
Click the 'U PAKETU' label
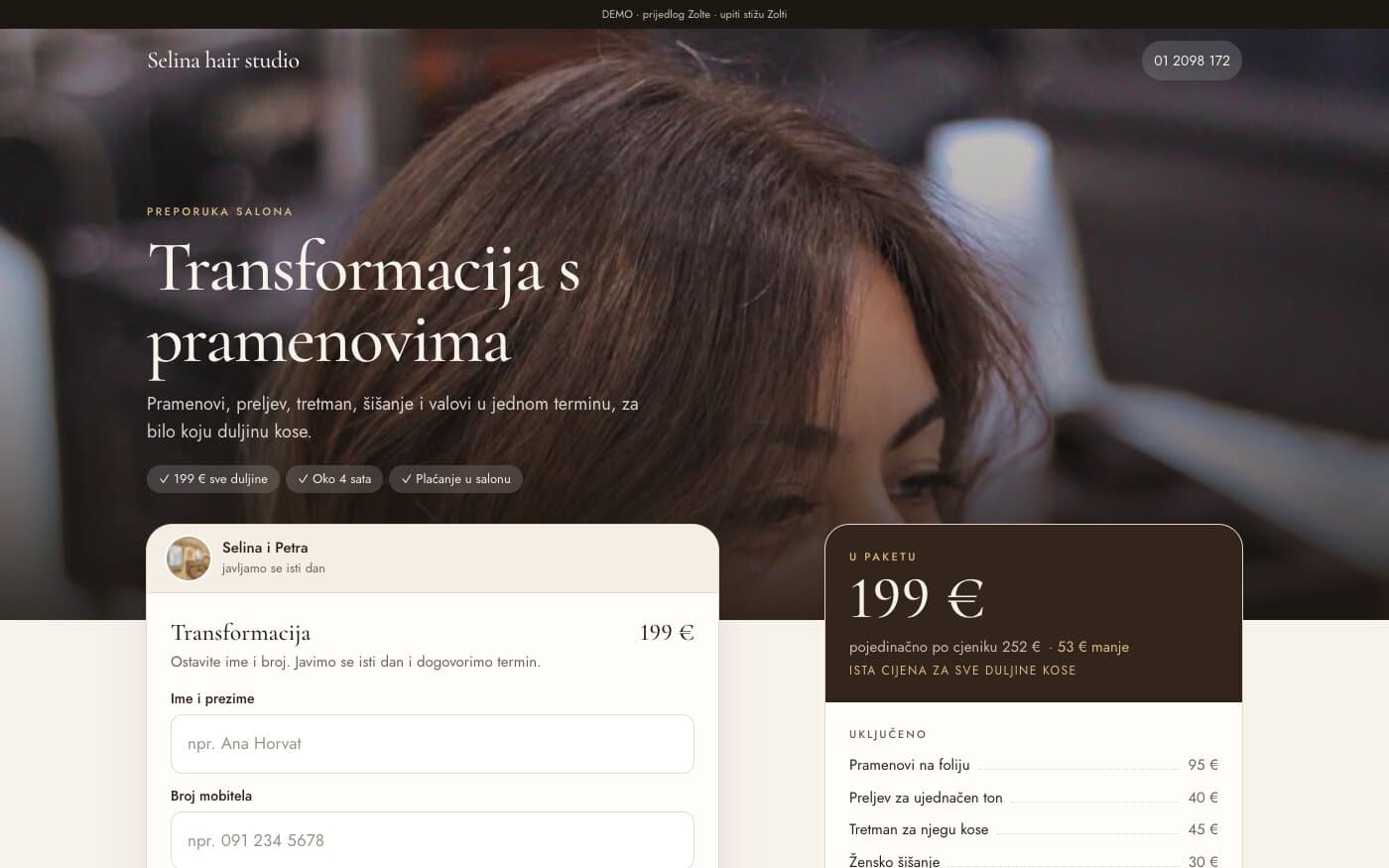click(x=883, y=557)
